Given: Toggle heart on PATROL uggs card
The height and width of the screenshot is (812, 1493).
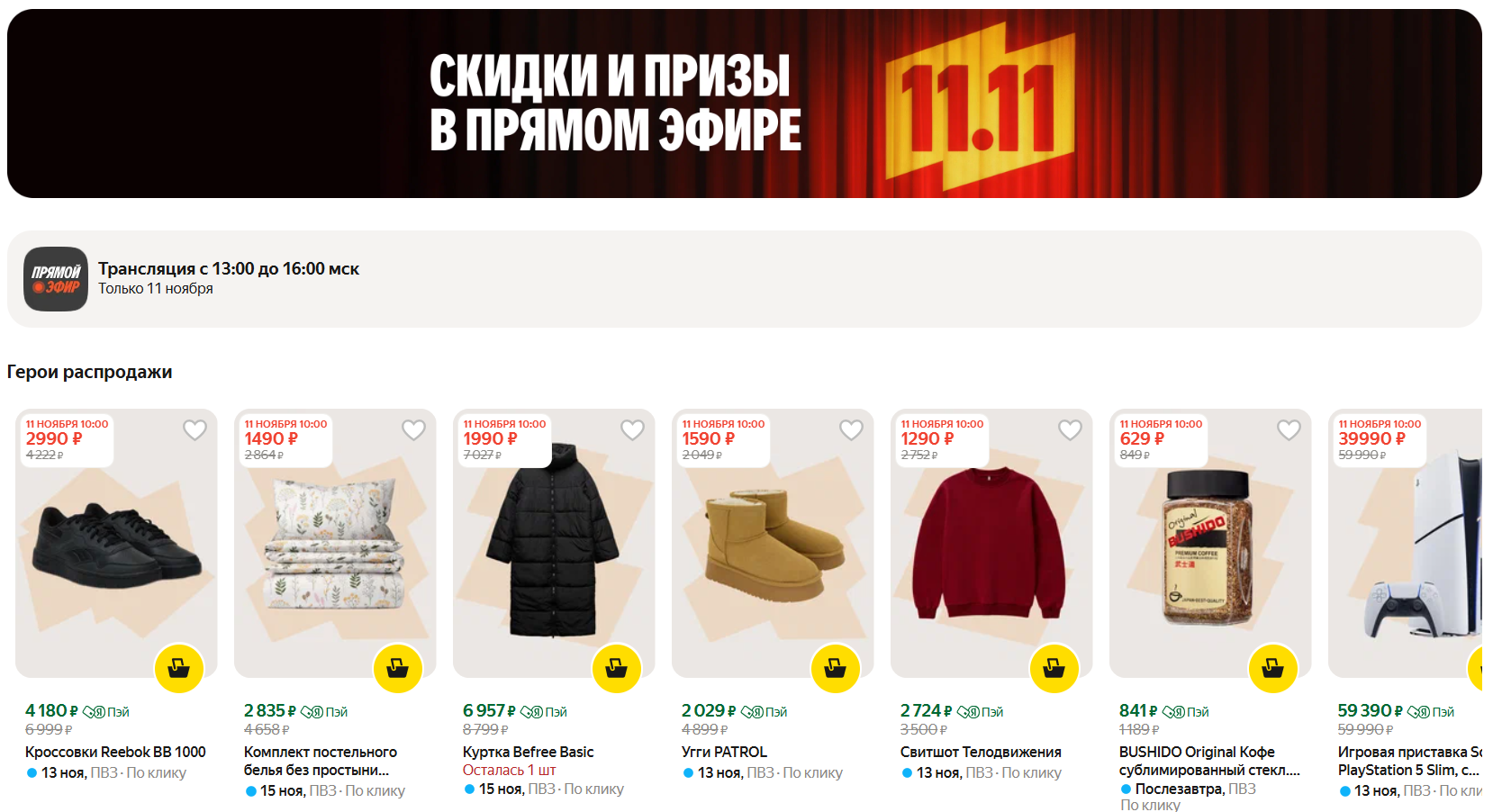Looking at the screenshot, I should pos(852,430).
